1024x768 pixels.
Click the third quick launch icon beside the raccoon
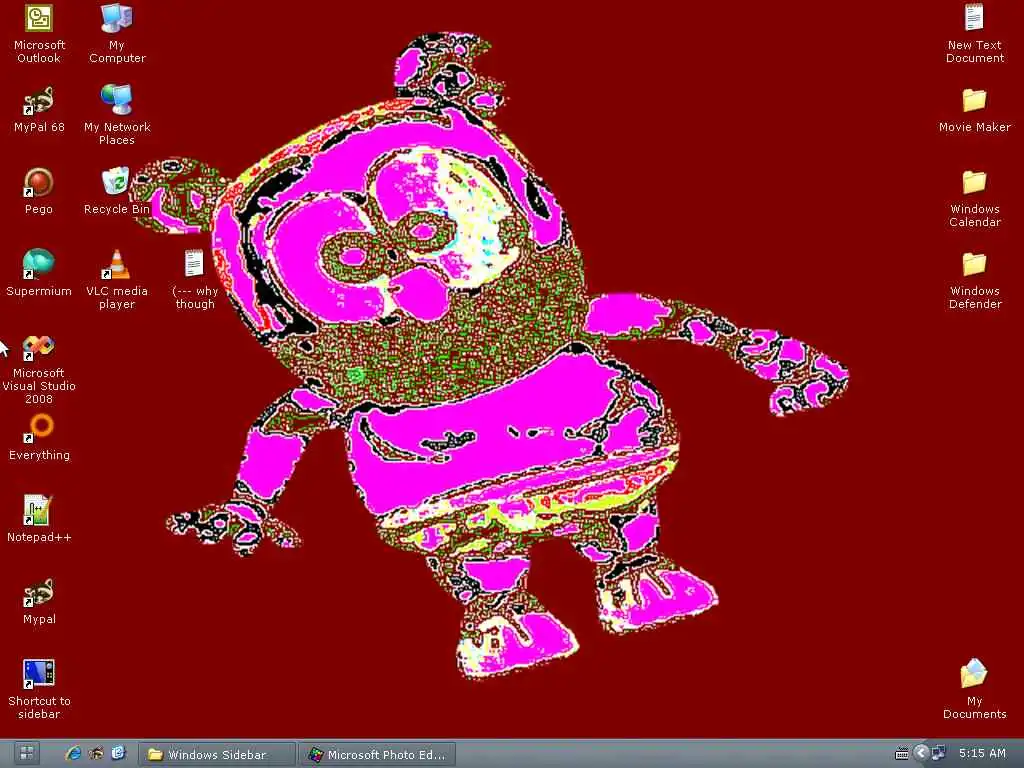click(118, 754)
